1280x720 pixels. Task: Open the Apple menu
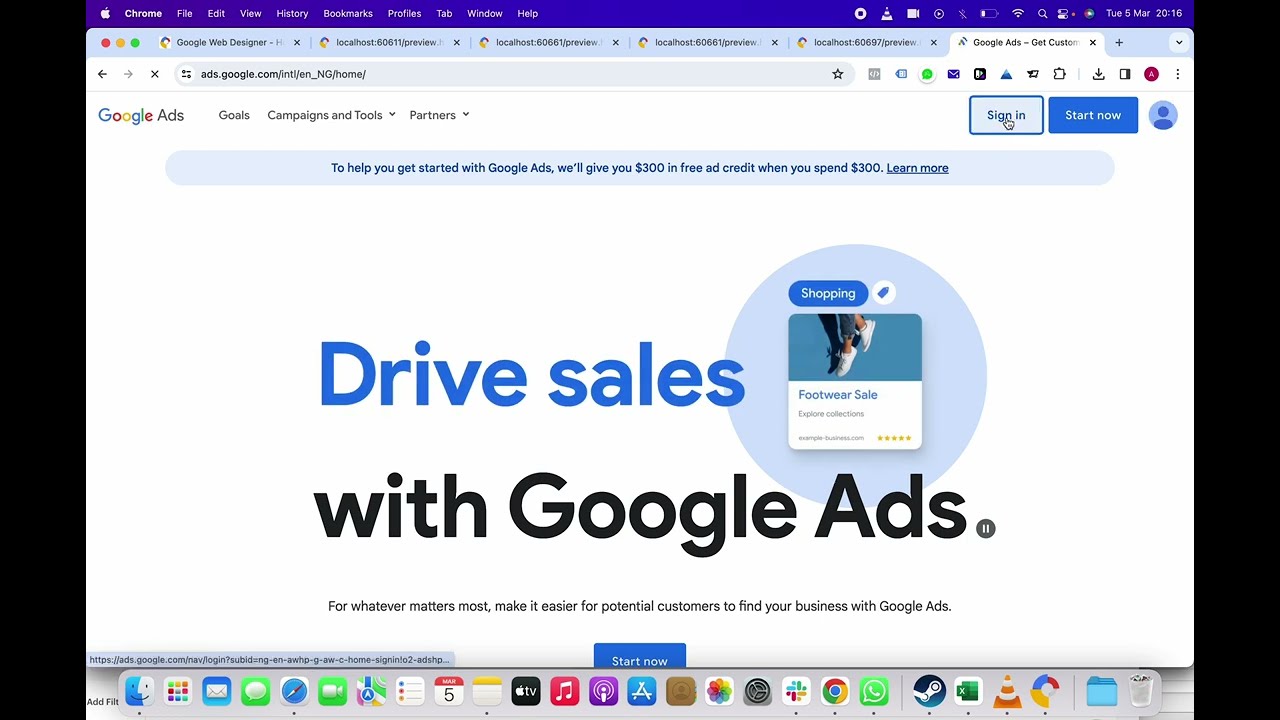tap(105, 13)
